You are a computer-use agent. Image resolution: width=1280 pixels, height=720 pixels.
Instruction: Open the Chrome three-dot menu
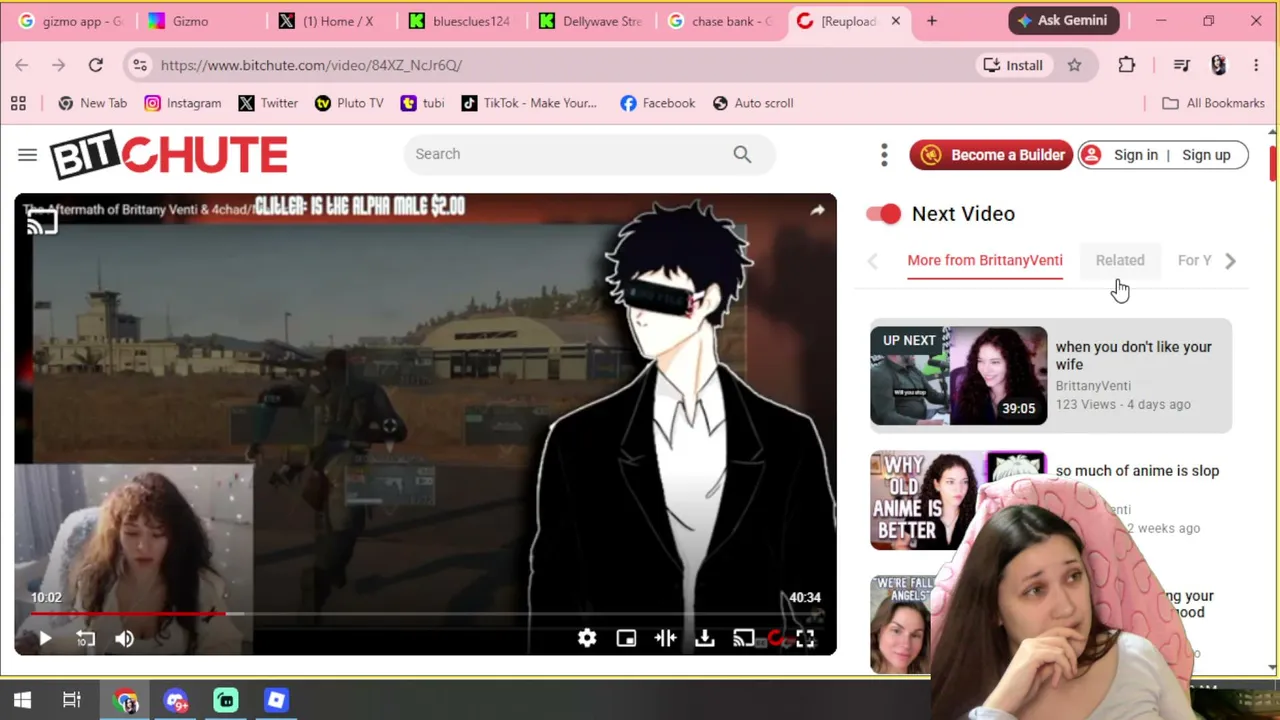coord(1256,65)
